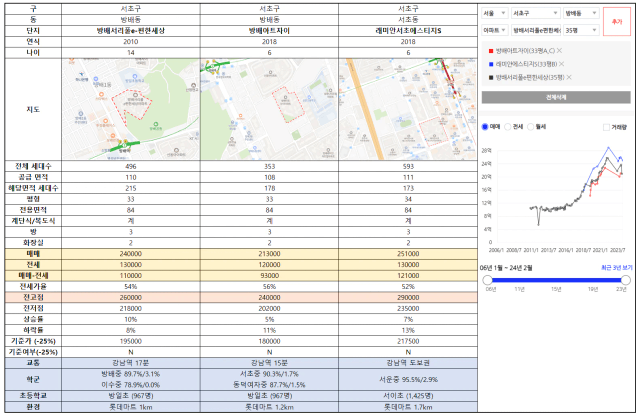The height and width of the screenshot is (416, 640).
Task: Click the 강남역 도보권 transit cell
Action: (408, 363)
